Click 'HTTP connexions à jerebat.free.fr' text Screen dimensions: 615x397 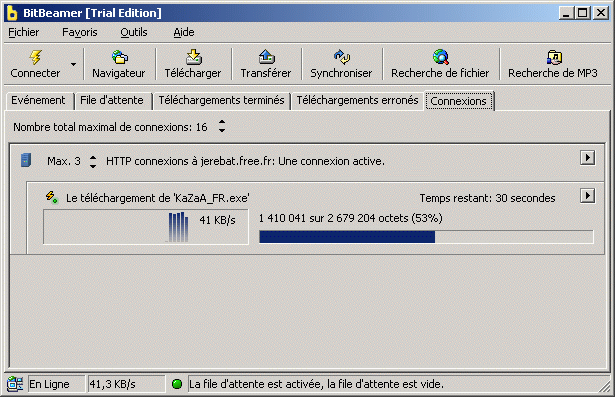246,161
